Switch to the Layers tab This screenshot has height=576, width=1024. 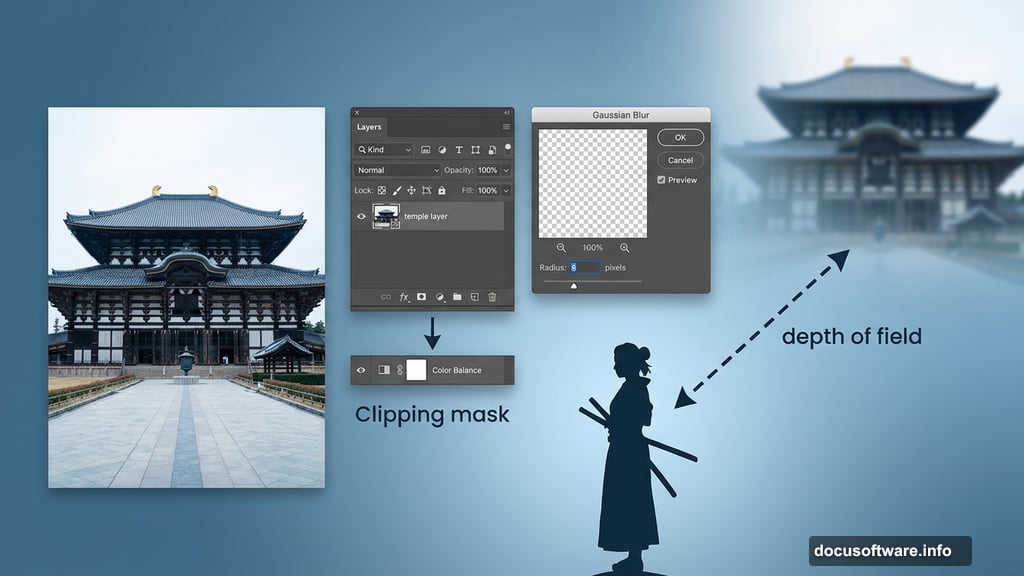(368, 126)
